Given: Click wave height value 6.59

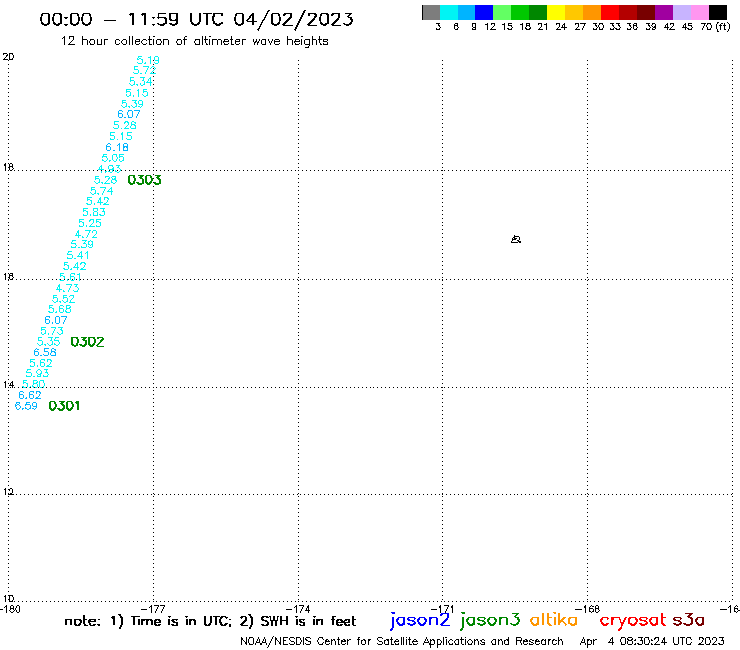Looking at the screenshot, I should [26, 406].
